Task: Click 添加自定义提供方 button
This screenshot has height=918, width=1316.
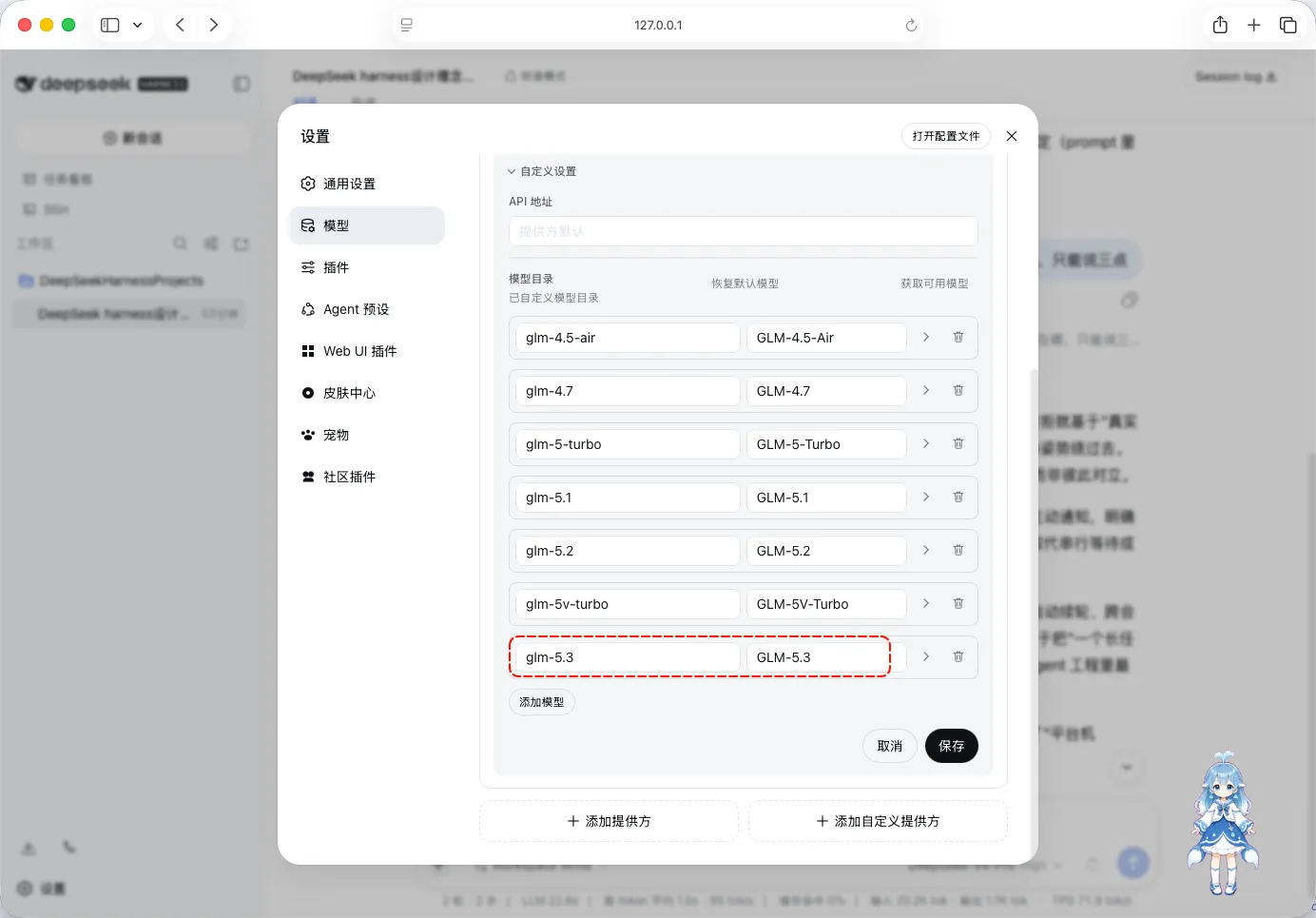Action: [878, 821]
